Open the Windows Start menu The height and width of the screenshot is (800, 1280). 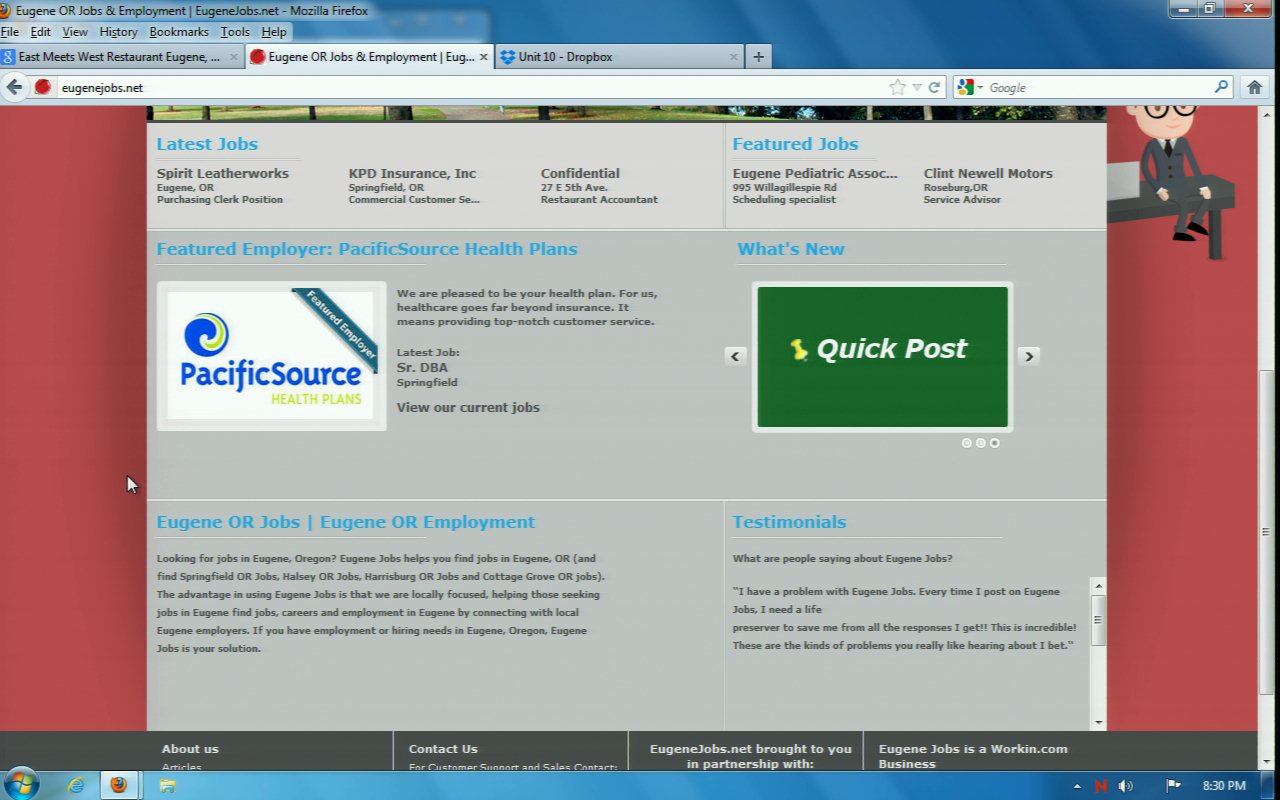(x=20, y=785)
